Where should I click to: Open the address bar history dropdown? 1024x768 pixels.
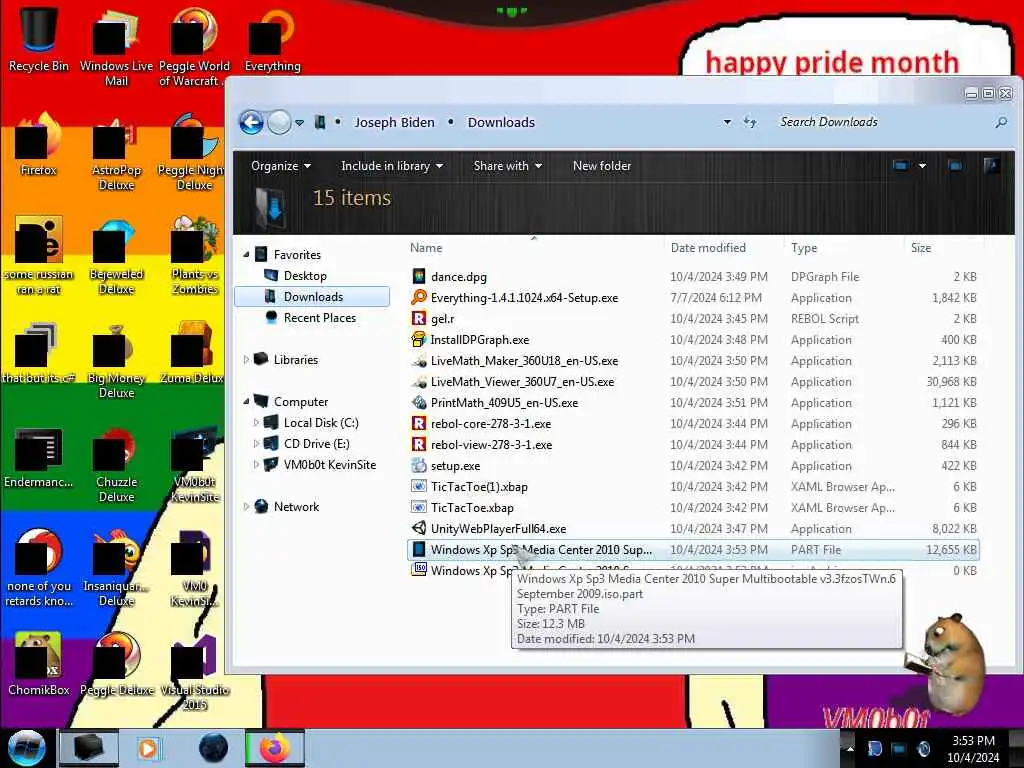coord(727,122)
